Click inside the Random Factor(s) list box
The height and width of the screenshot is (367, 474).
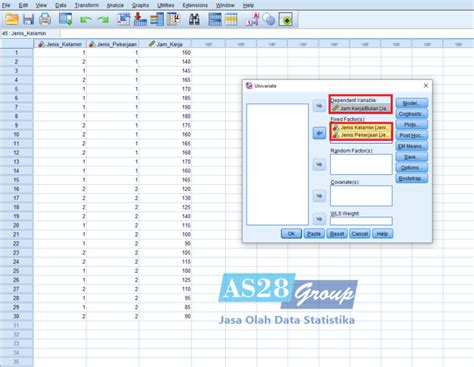pos(361,164)
